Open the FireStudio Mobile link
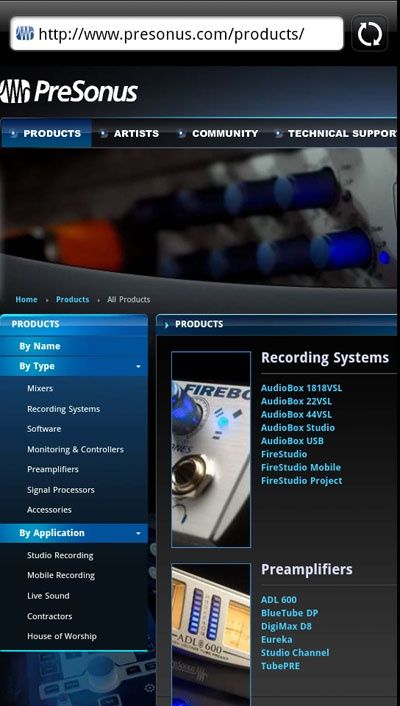Viewport: 400px width, 706px height. [x=301, y=467]
